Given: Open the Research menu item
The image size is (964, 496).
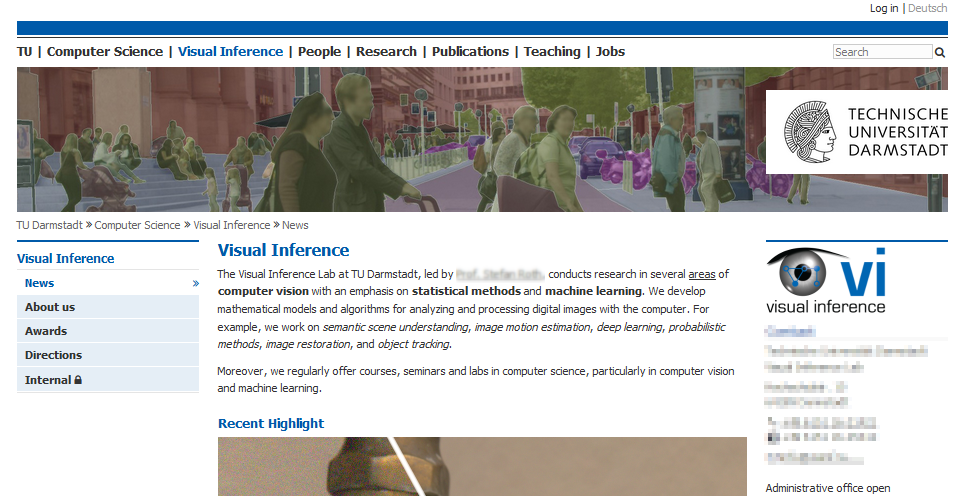Looking at the screenshot, I should coord(386,52).
